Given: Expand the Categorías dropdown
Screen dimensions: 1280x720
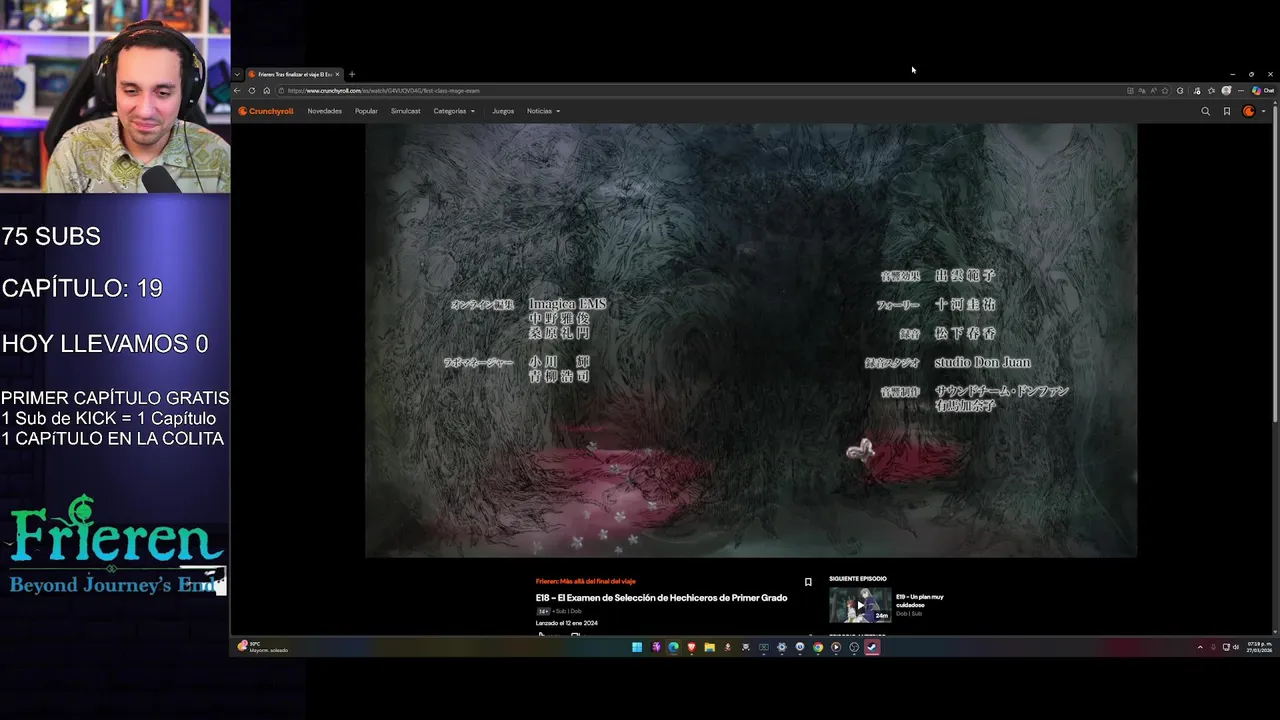Looking at the screenshot, I should [454, 111].
